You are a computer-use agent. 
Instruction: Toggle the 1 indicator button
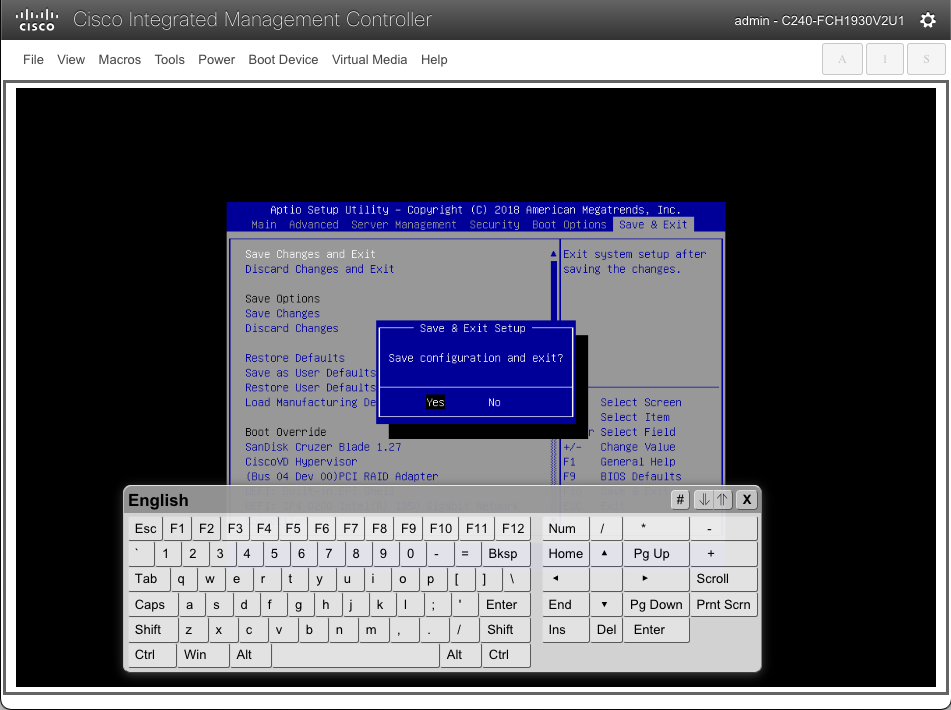click(884, 59)
